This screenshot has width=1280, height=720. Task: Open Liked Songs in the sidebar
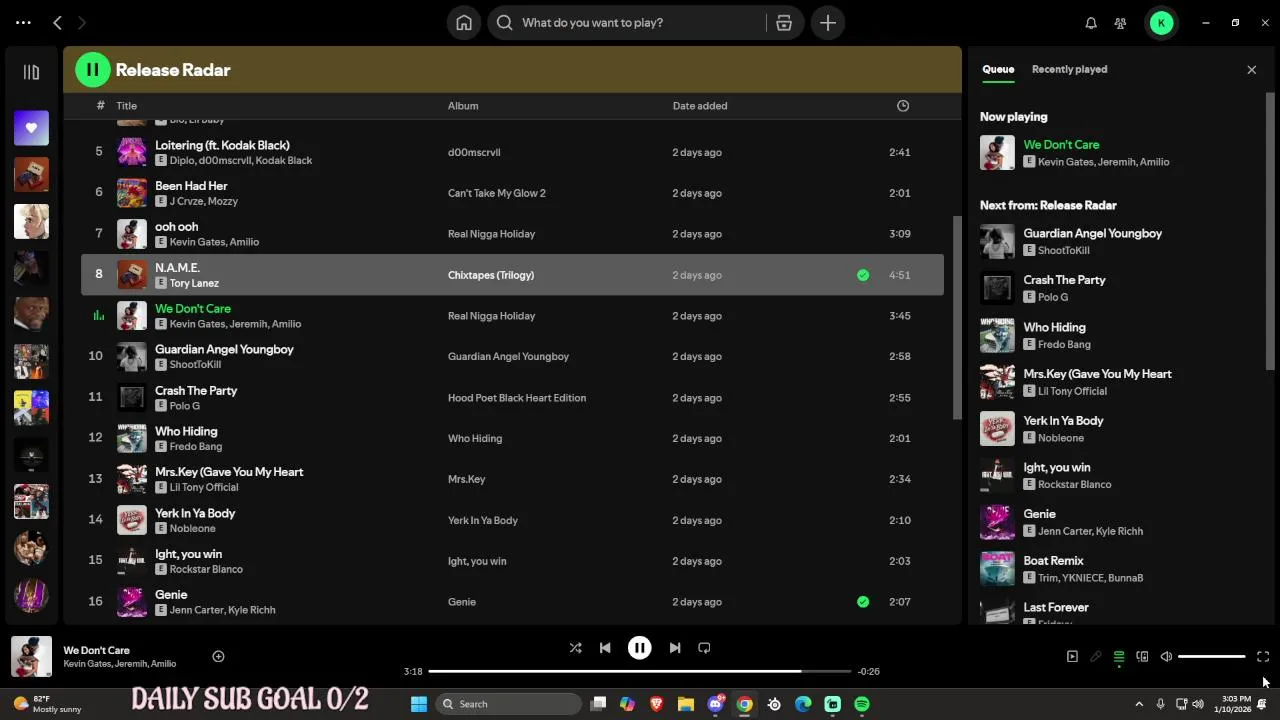tap(31, 127)
